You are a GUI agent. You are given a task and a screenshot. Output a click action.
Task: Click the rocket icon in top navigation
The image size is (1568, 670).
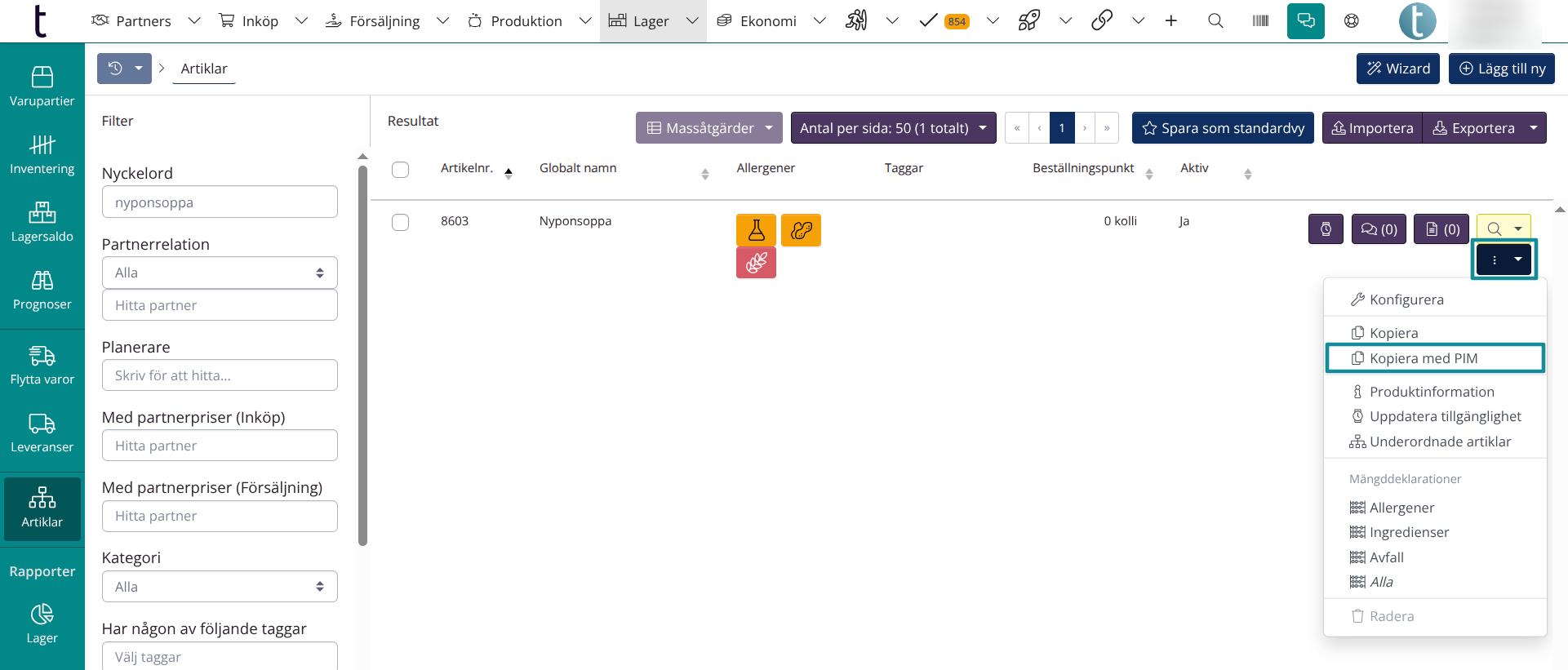click(1029, 20)
